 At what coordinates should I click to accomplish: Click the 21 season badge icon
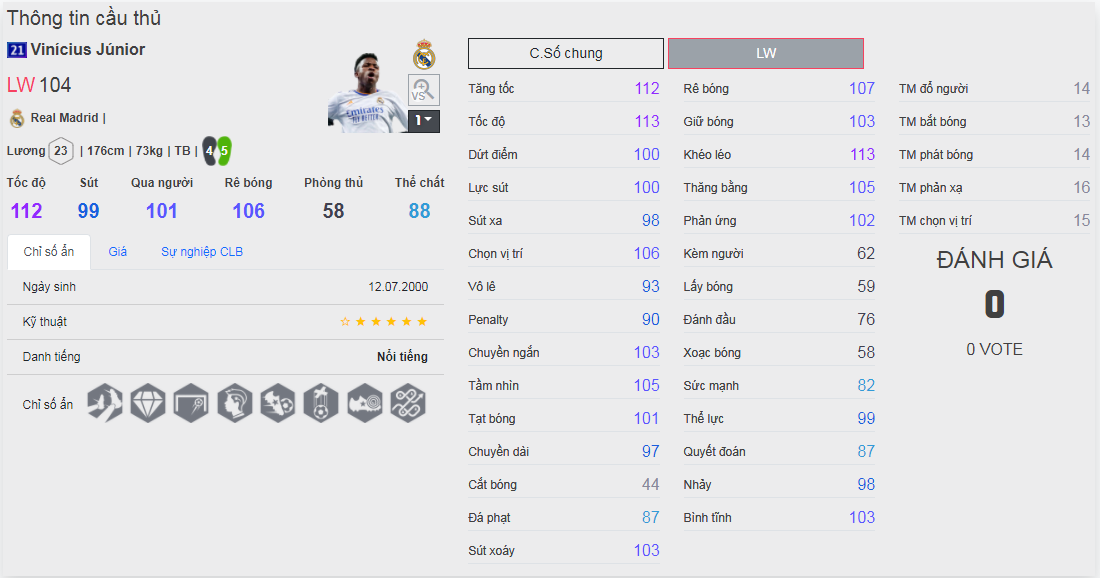17,50
